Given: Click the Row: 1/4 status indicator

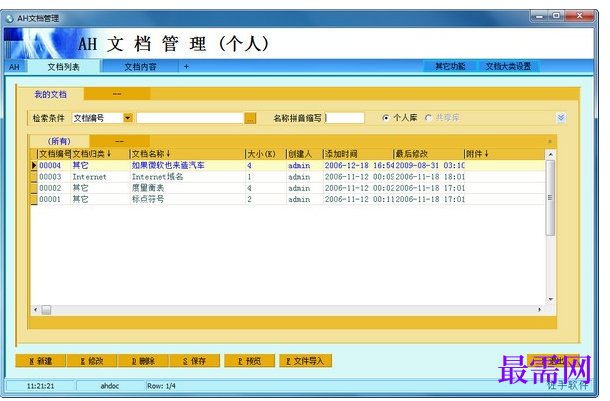Looking at the screenshot, I should pos(161,386).
